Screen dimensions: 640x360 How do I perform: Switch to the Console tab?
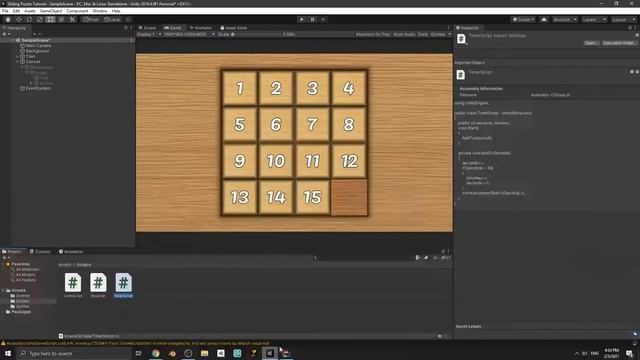coord(40,251)
